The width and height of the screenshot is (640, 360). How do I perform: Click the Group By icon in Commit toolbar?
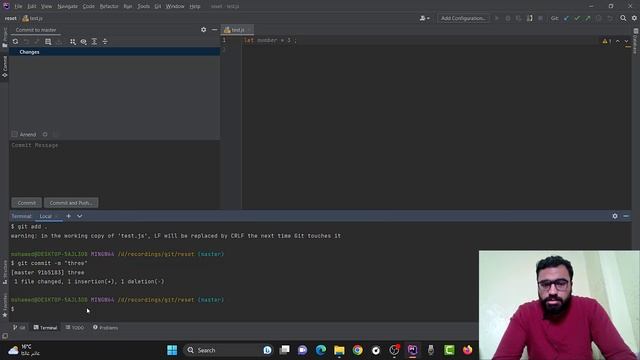tap(73, 42)
